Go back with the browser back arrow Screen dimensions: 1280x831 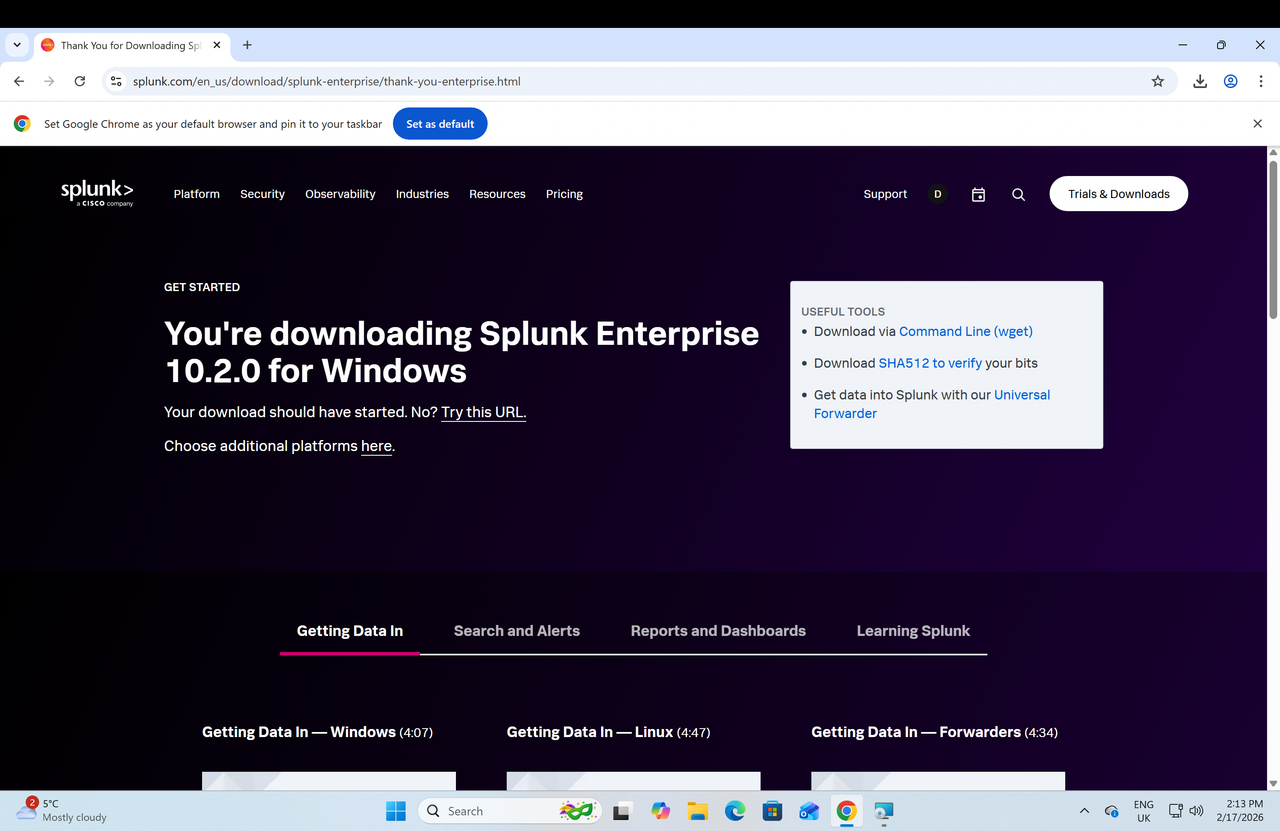click(x=19, y=81)
